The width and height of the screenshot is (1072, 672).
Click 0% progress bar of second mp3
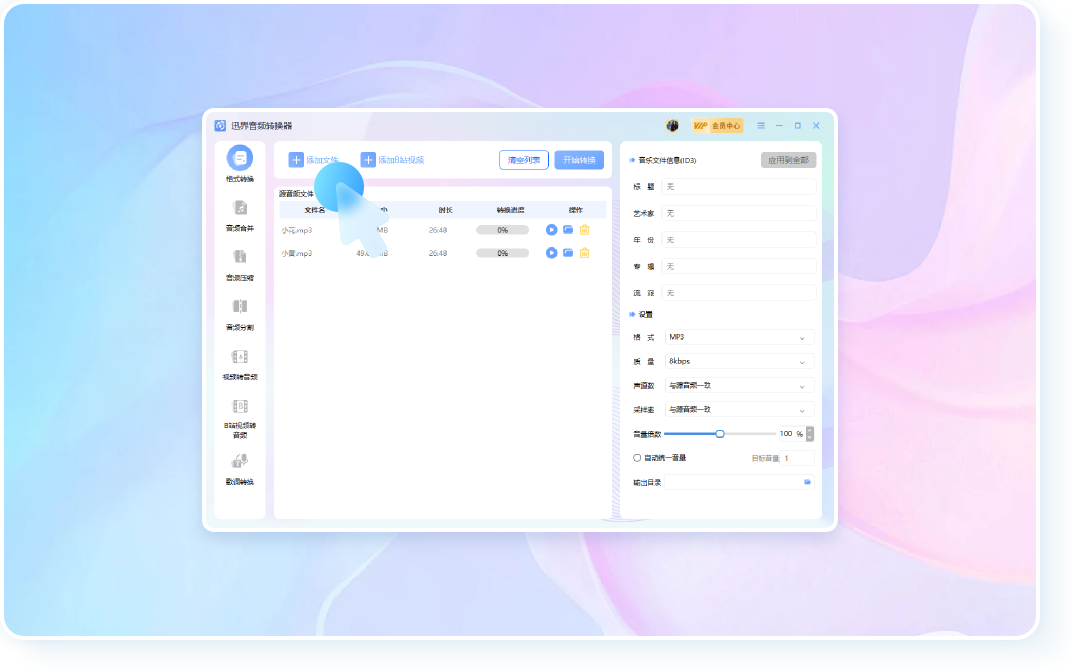(x=502, y=254)
